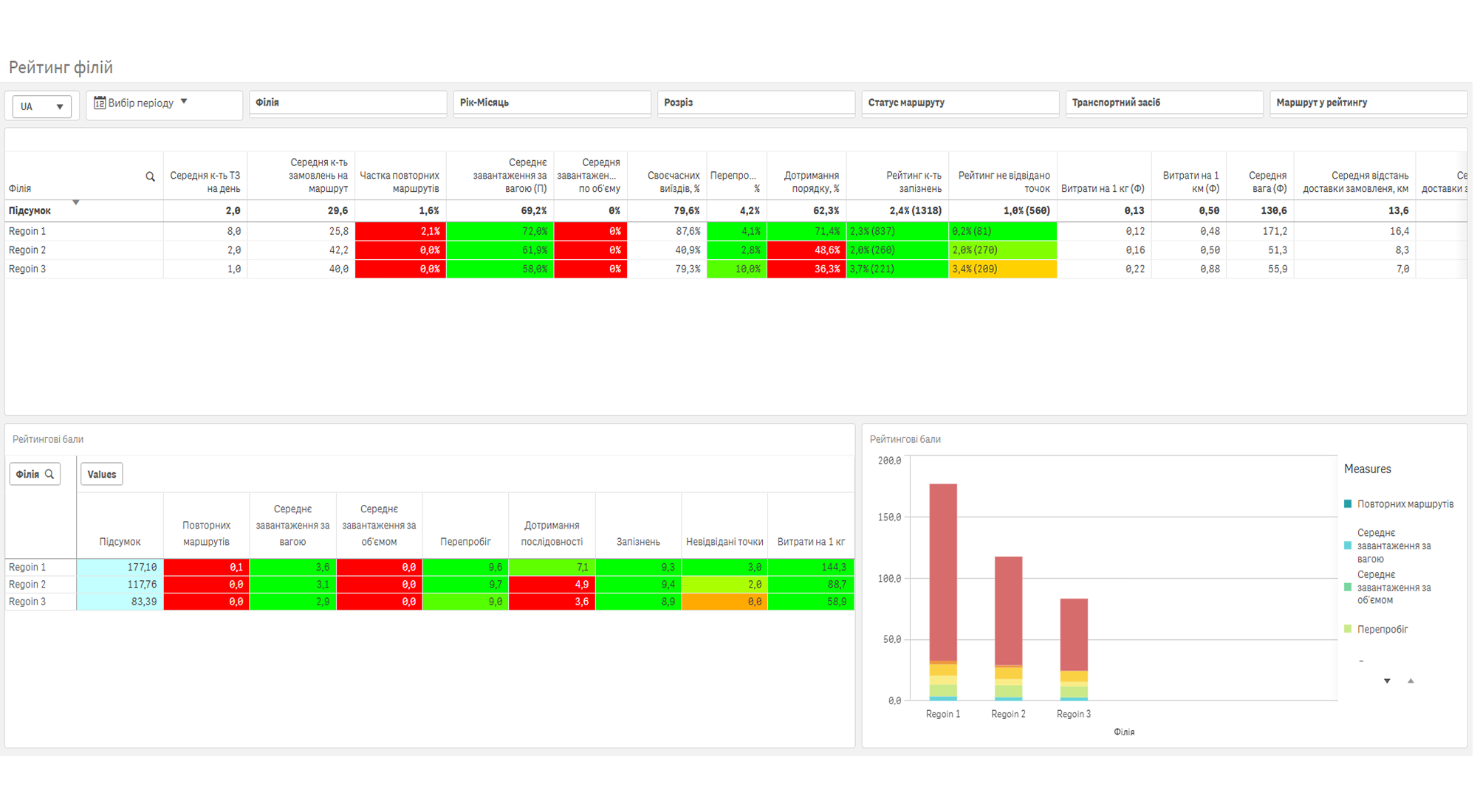The image size is (1477, 812).
Task: Open the UA language dropdown
Action: (42, 106)
